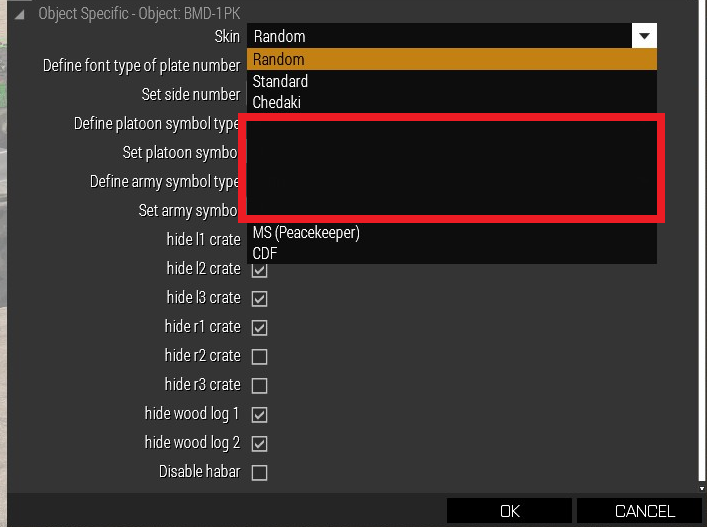This screenshot has width=707, height=527.
Task: Click the CANCEL button
Action: tap(645, 511)
